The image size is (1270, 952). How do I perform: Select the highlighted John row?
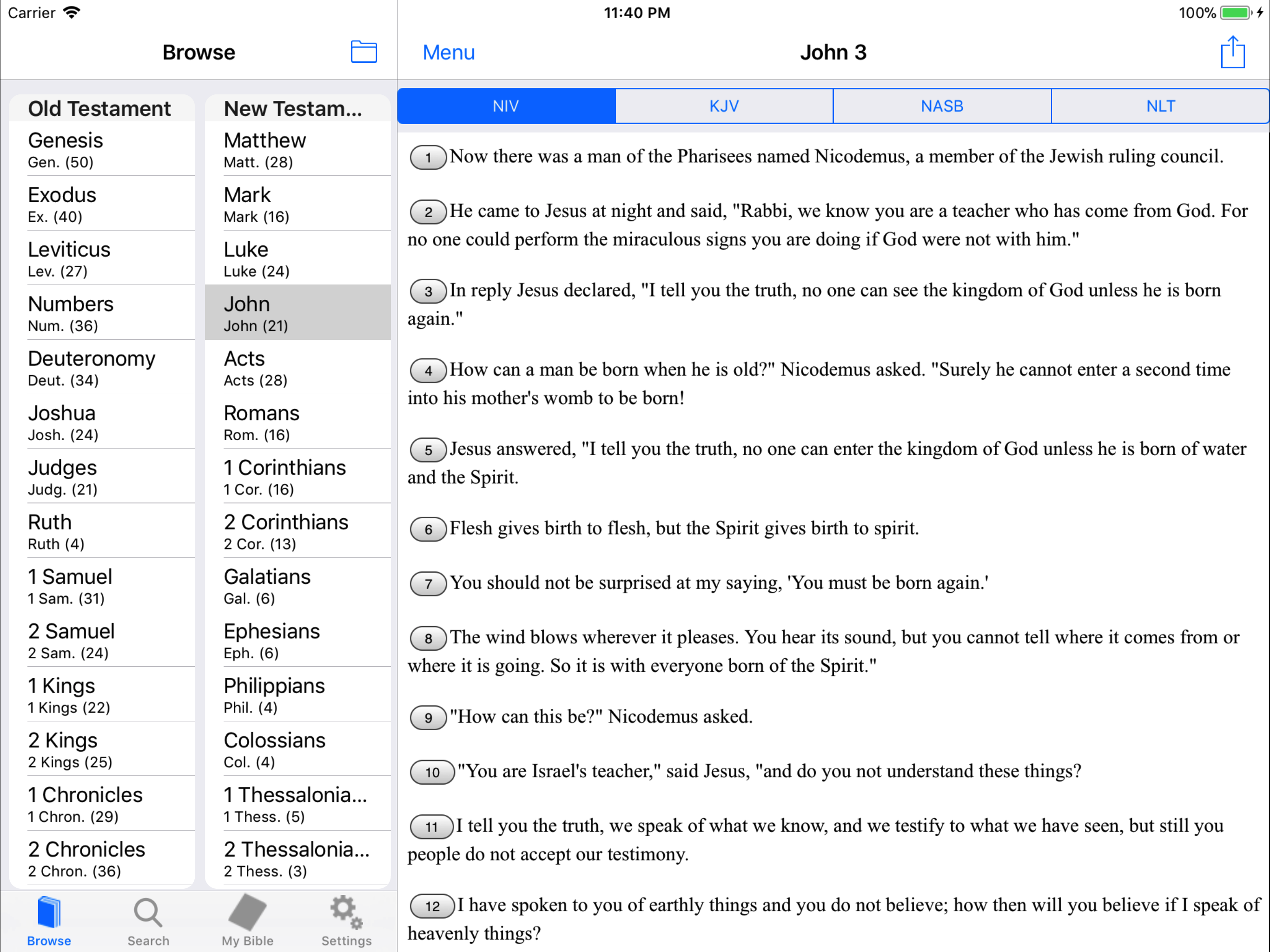click(298, 312)
